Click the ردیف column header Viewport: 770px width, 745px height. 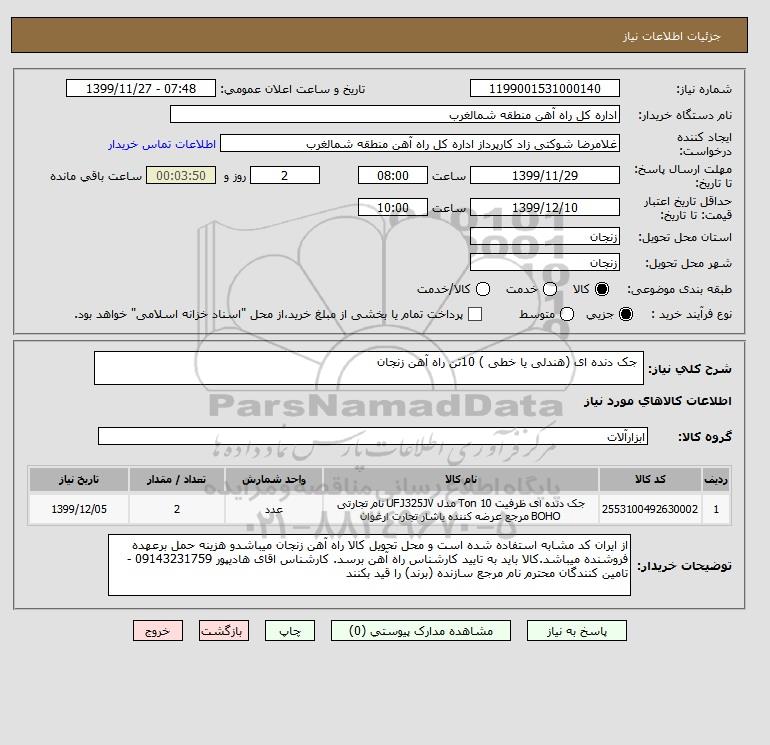(x=716, y=480)
